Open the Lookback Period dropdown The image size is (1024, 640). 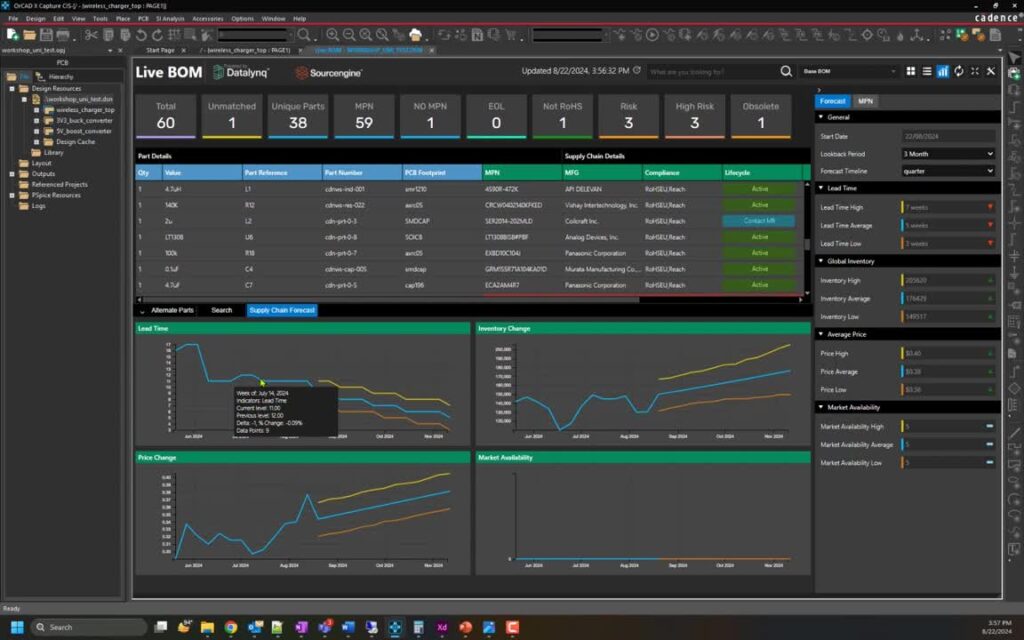[x=948, y=154]
